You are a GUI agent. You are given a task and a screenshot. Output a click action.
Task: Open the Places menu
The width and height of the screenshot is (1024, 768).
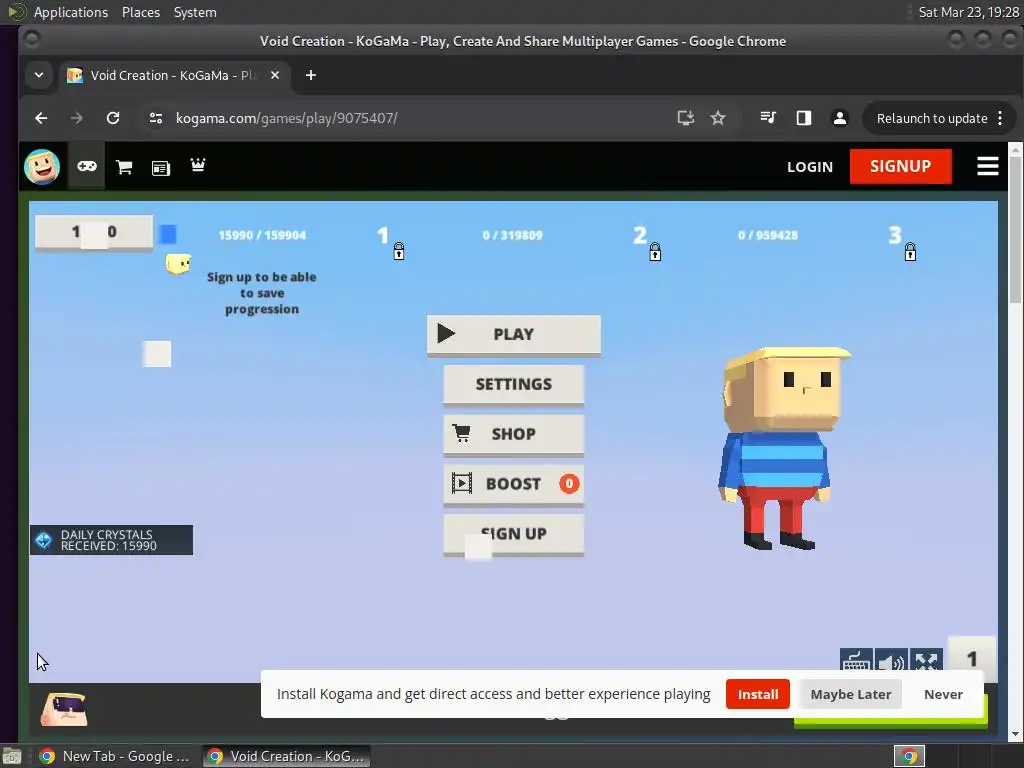coord(141,12)
